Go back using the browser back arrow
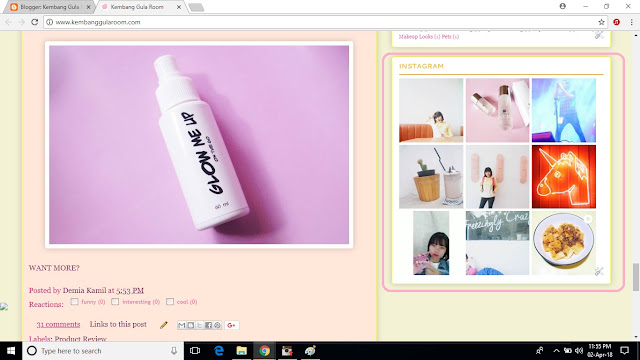 [9, 22]
